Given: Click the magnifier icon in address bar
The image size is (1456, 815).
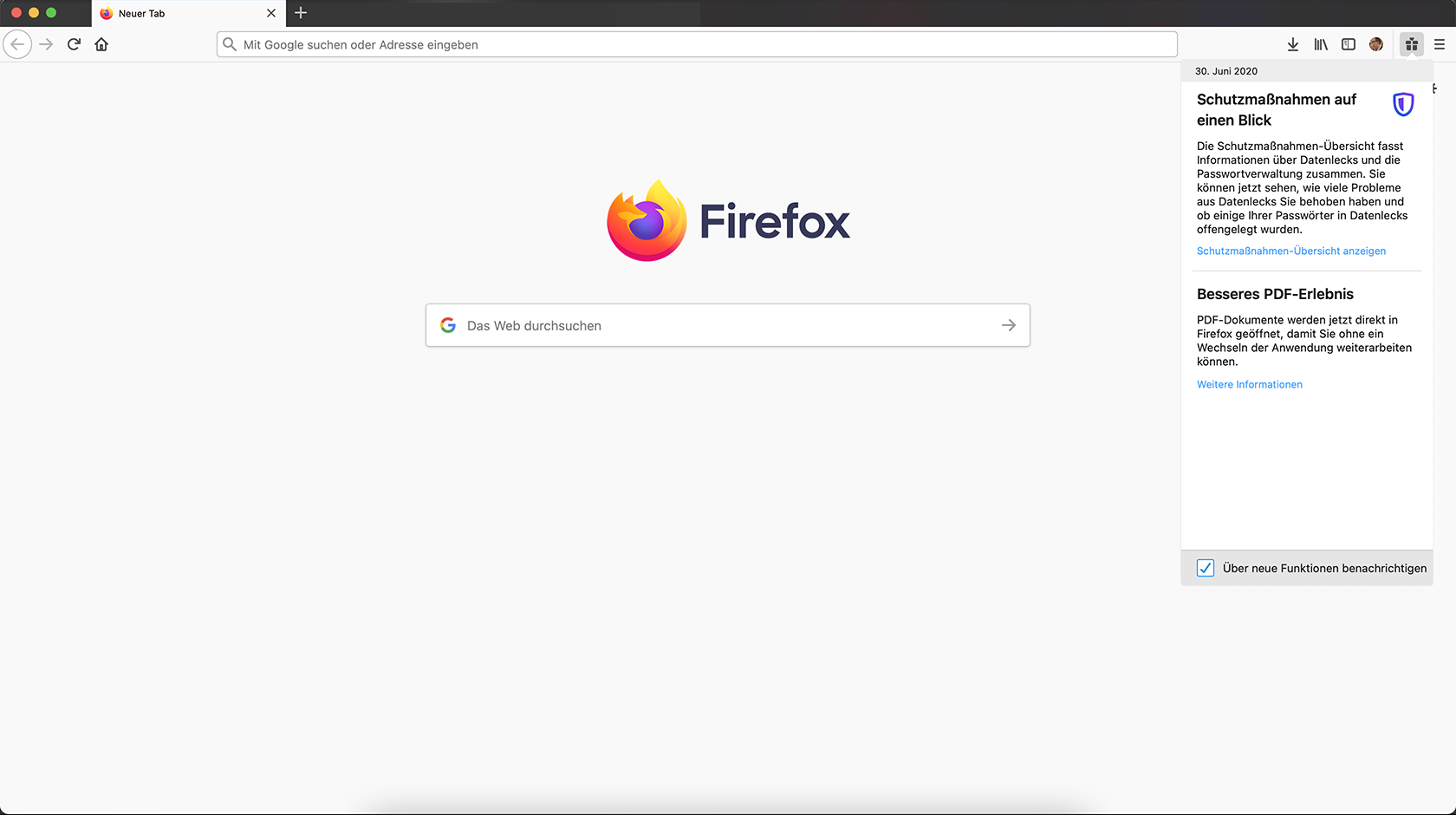Looking at the screenshot, I should click(230, 44).
